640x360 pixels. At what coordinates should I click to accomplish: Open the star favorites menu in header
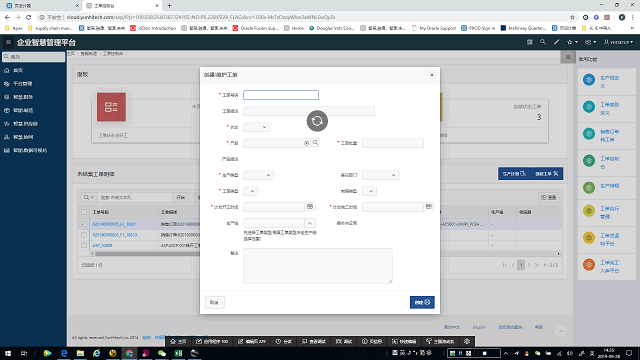click(x=572, y=42)
